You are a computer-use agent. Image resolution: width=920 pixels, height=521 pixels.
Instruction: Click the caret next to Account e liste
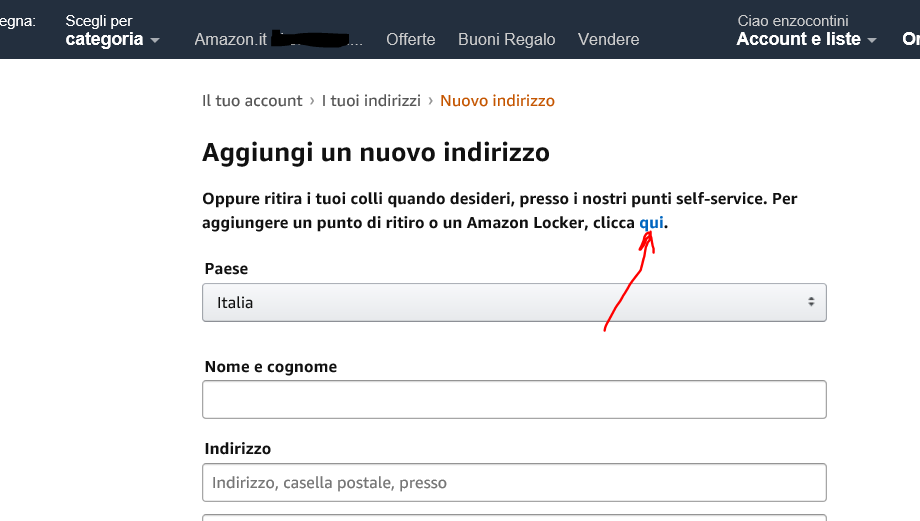(x=872, y=41)
